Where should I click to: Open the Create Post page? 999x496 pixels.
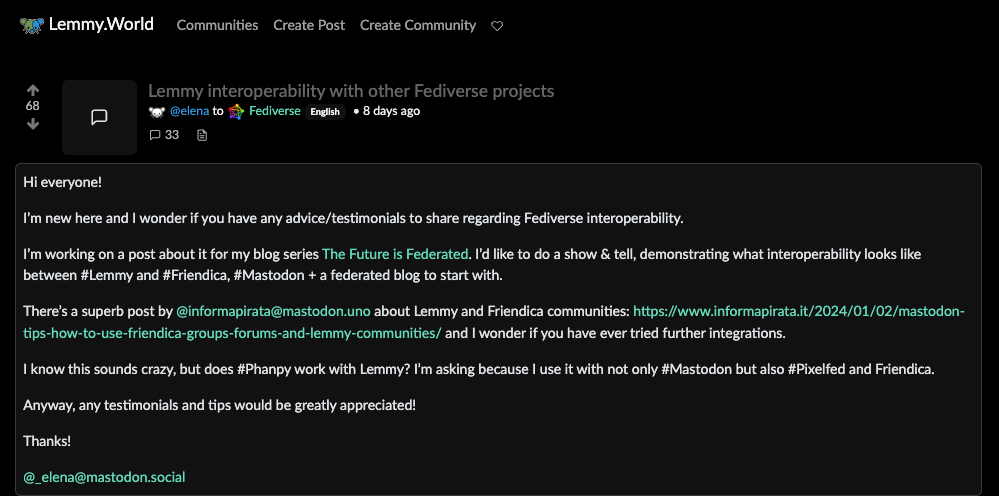click(309, 25)
